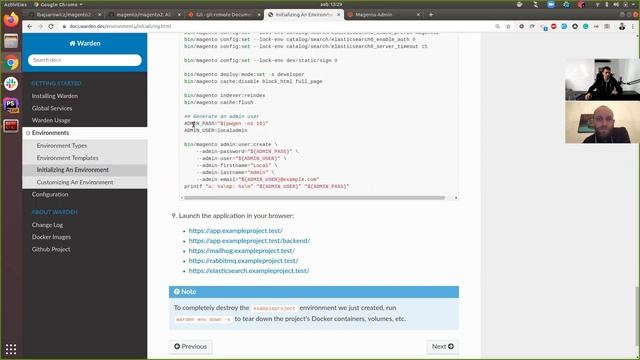This screenshot has width=640, height=360.
Task: Open the red ad-blocker extension icon
Action: point(553,26)
